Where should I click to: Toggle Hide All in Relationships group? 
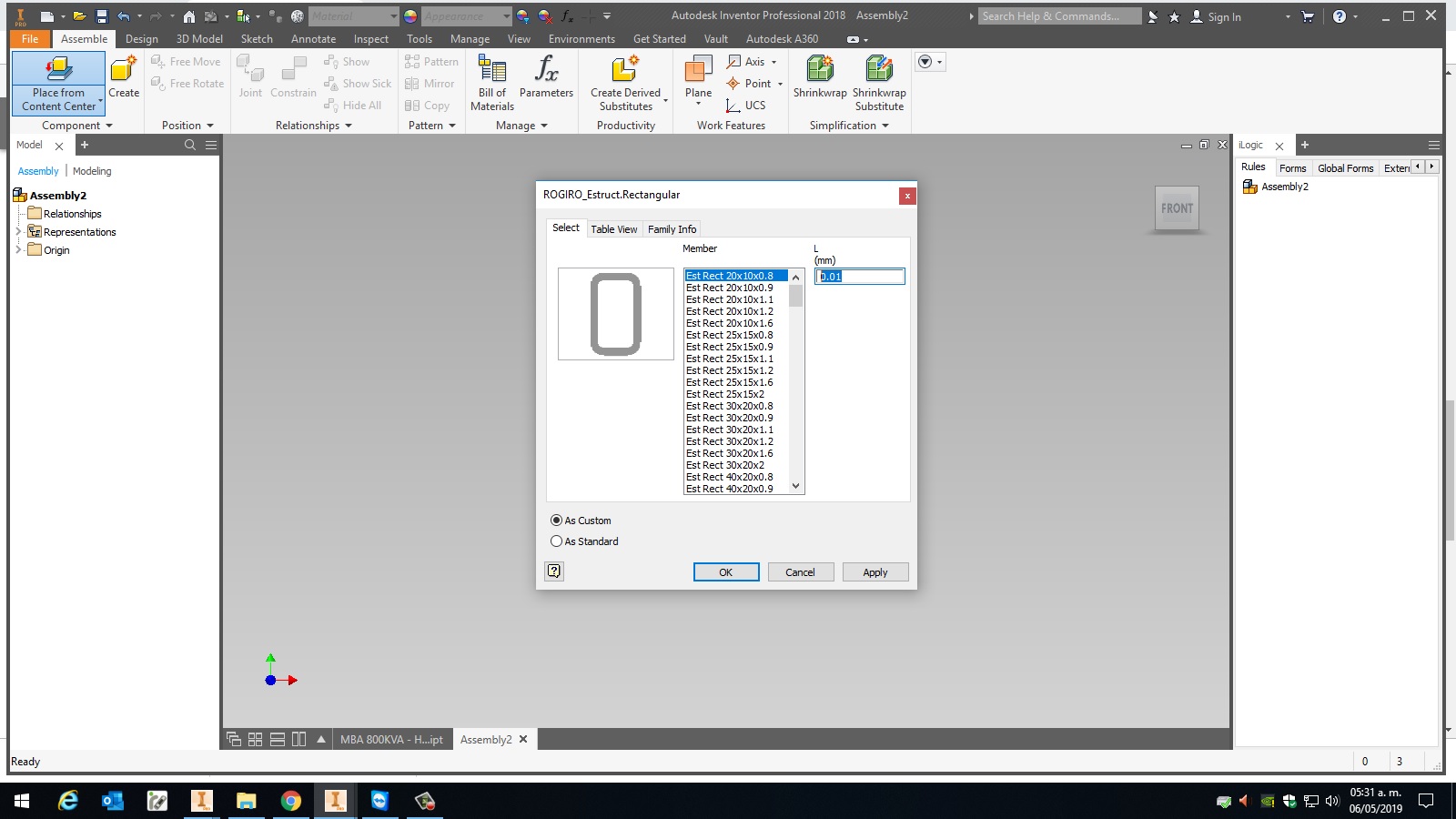tap(355, 105)
